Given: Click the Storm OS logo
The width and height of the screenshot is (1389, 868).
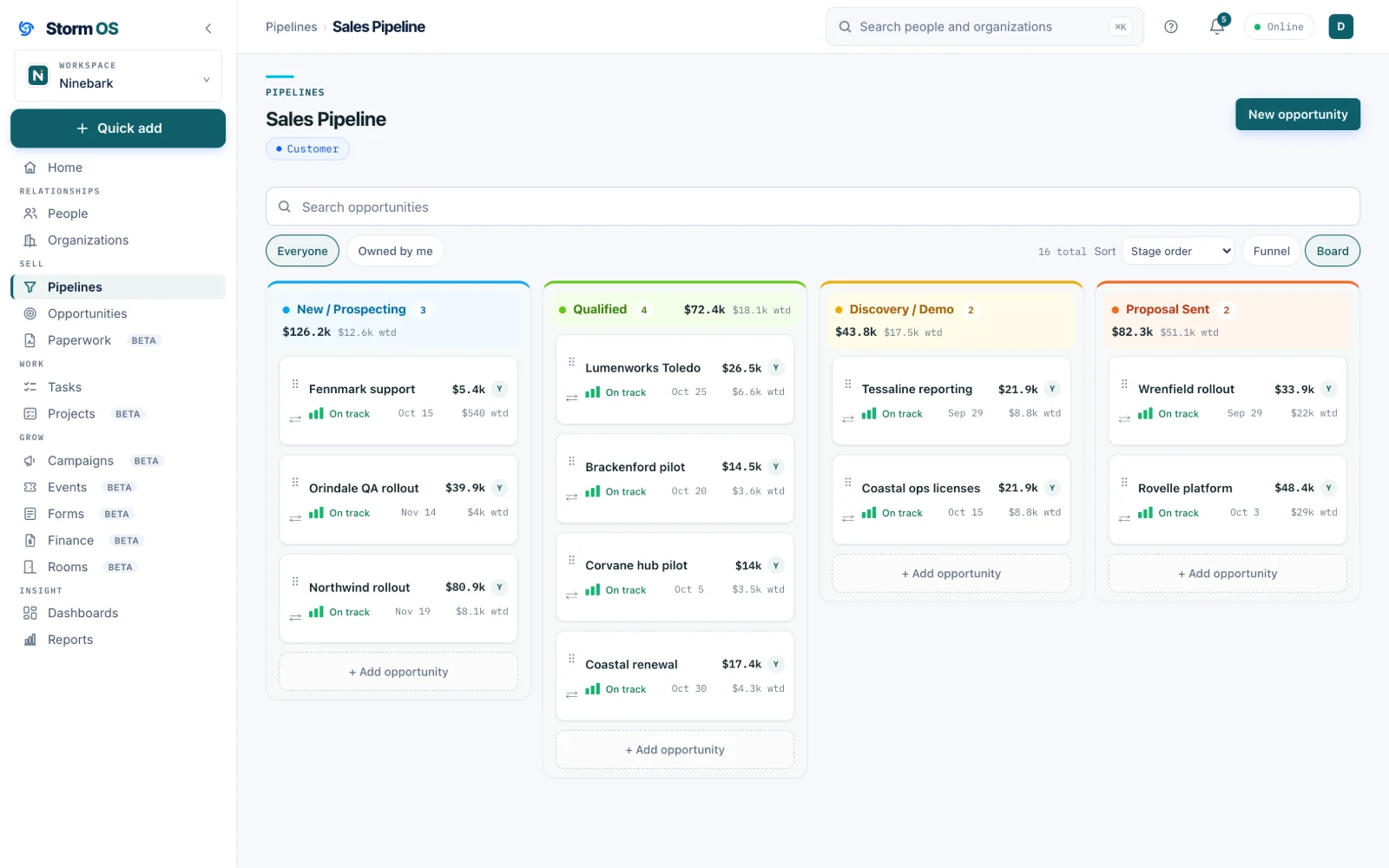Looking at the screenshot, I should 68,29.
